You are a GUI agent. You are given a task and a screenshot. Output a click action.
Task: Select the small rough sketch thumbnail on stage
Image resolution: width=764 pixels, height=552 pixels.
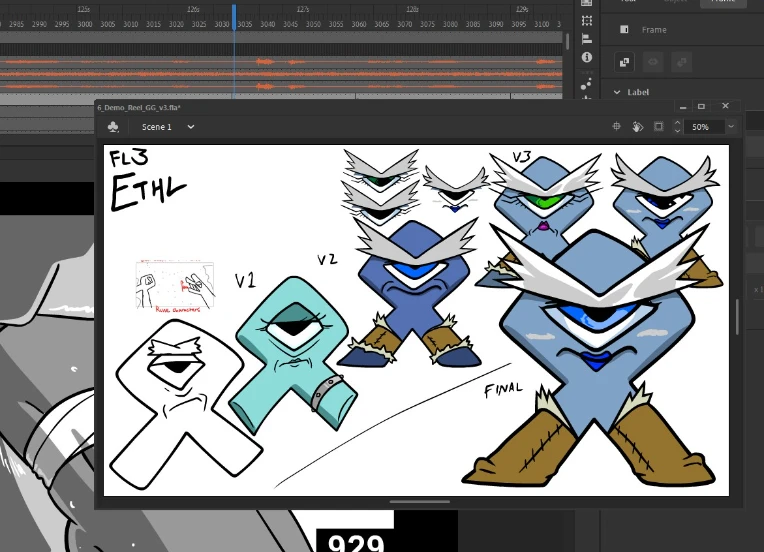click(x=175, y=286)
